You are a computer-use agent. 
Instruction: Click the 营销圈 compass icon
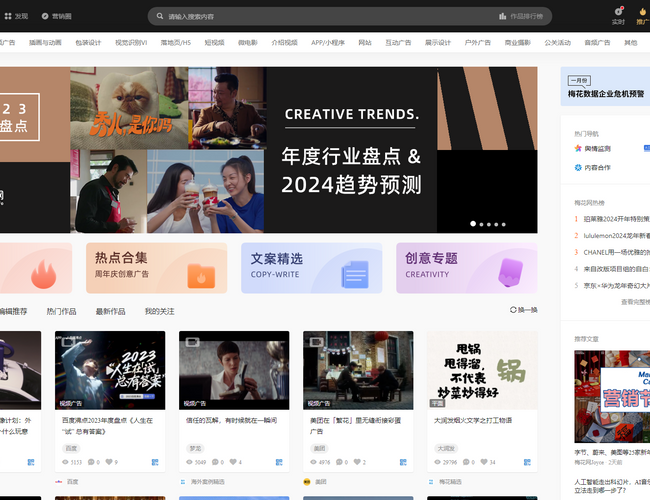point(43,16)
